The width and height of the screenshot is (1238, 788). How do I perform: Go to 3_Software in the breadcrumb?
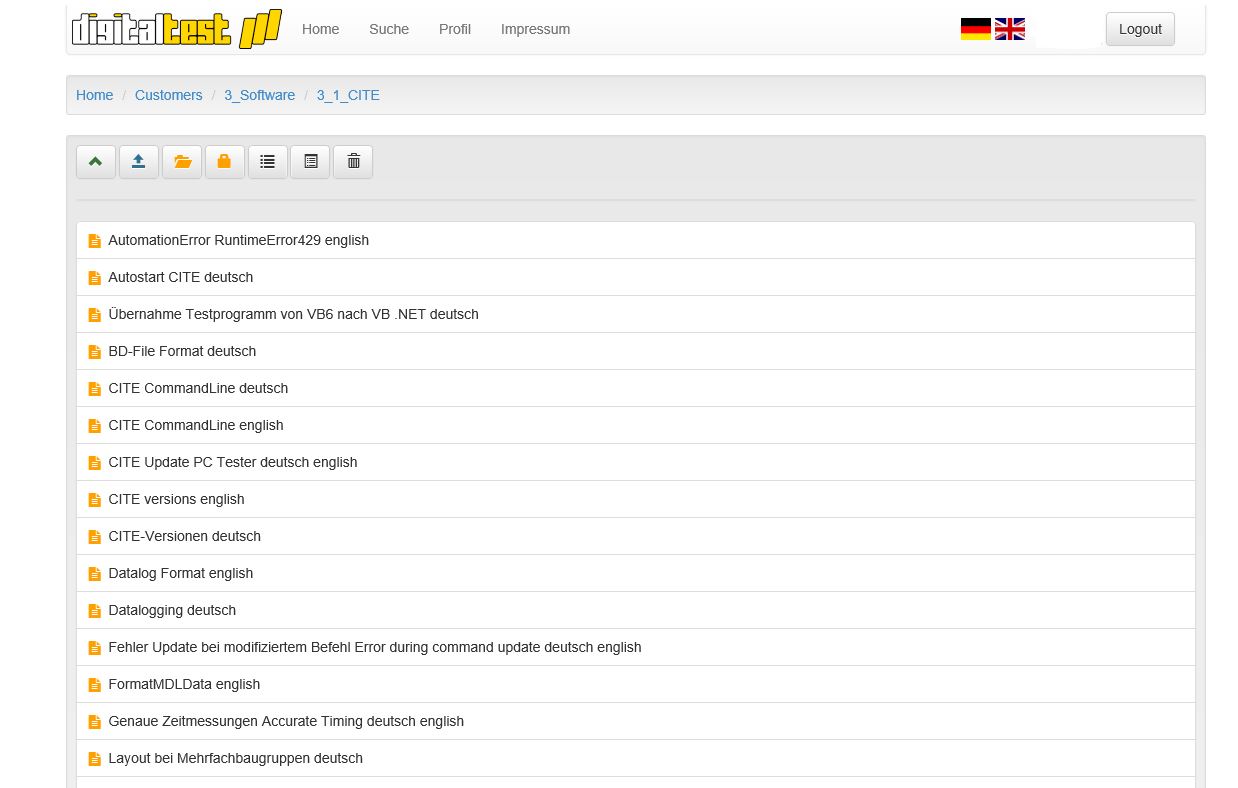260,95
